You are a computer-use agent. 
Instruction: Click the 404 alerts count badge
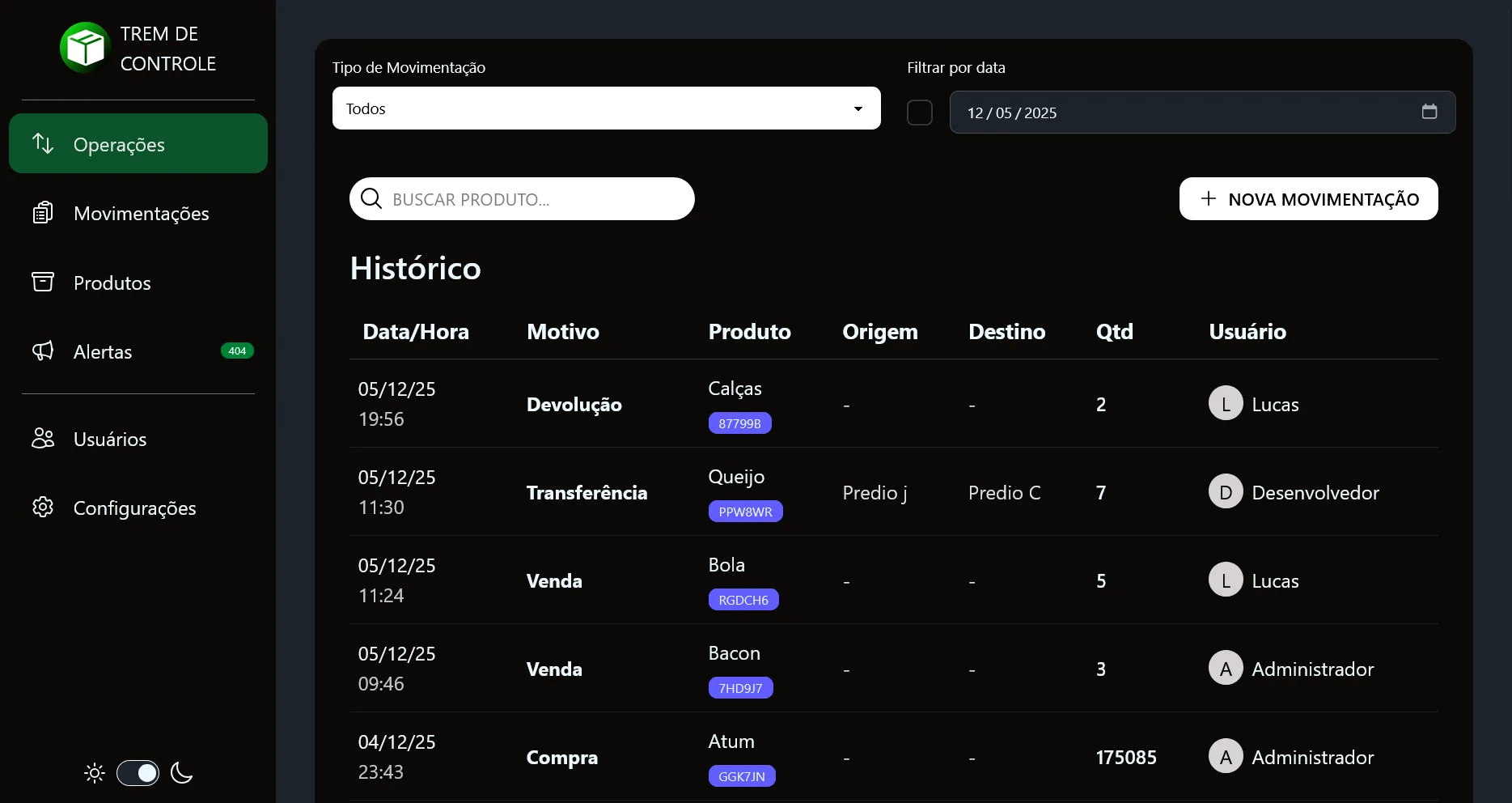237,351
